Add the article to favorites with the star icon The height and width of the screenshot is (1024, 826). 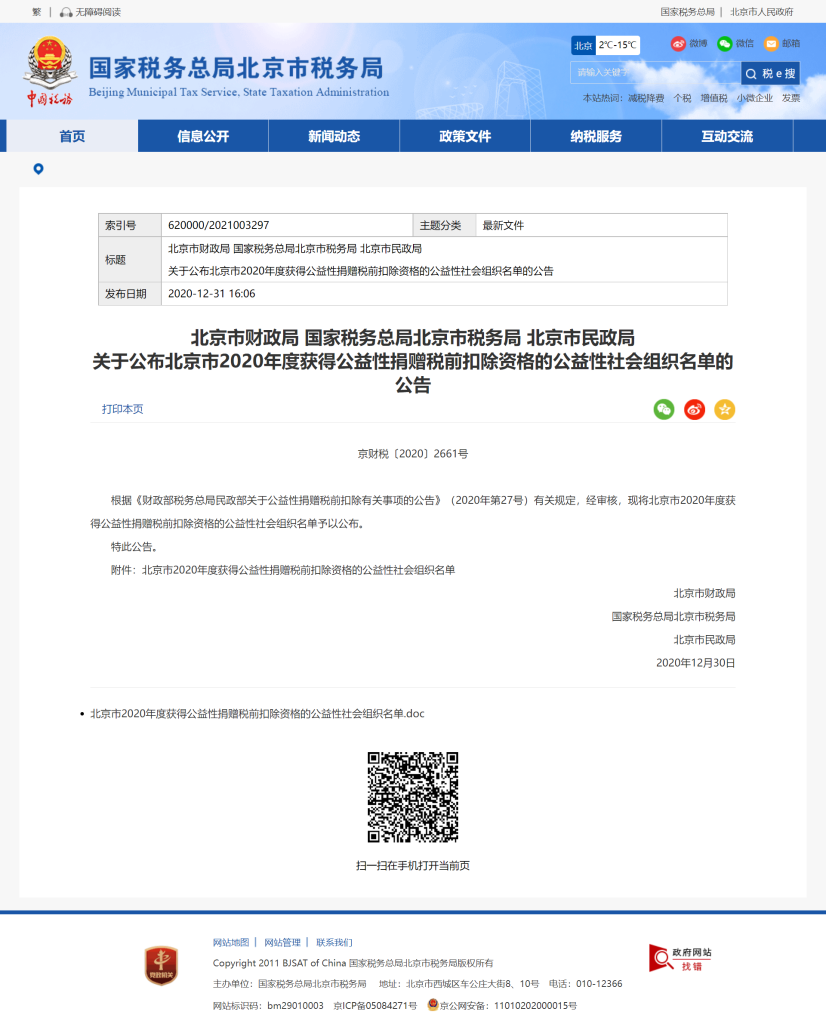click(x=724, y=409)
